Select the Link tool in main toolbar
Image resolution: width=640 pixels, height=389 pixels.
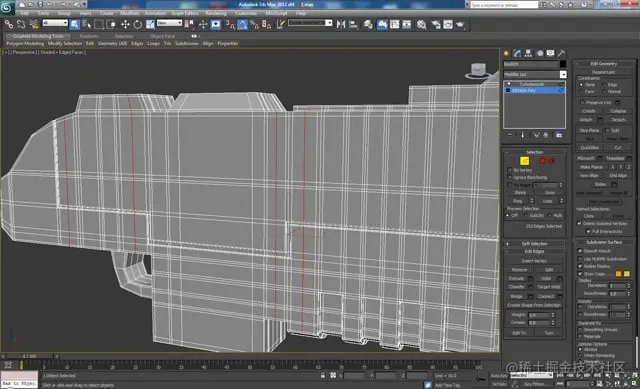(x=8, y=24)
